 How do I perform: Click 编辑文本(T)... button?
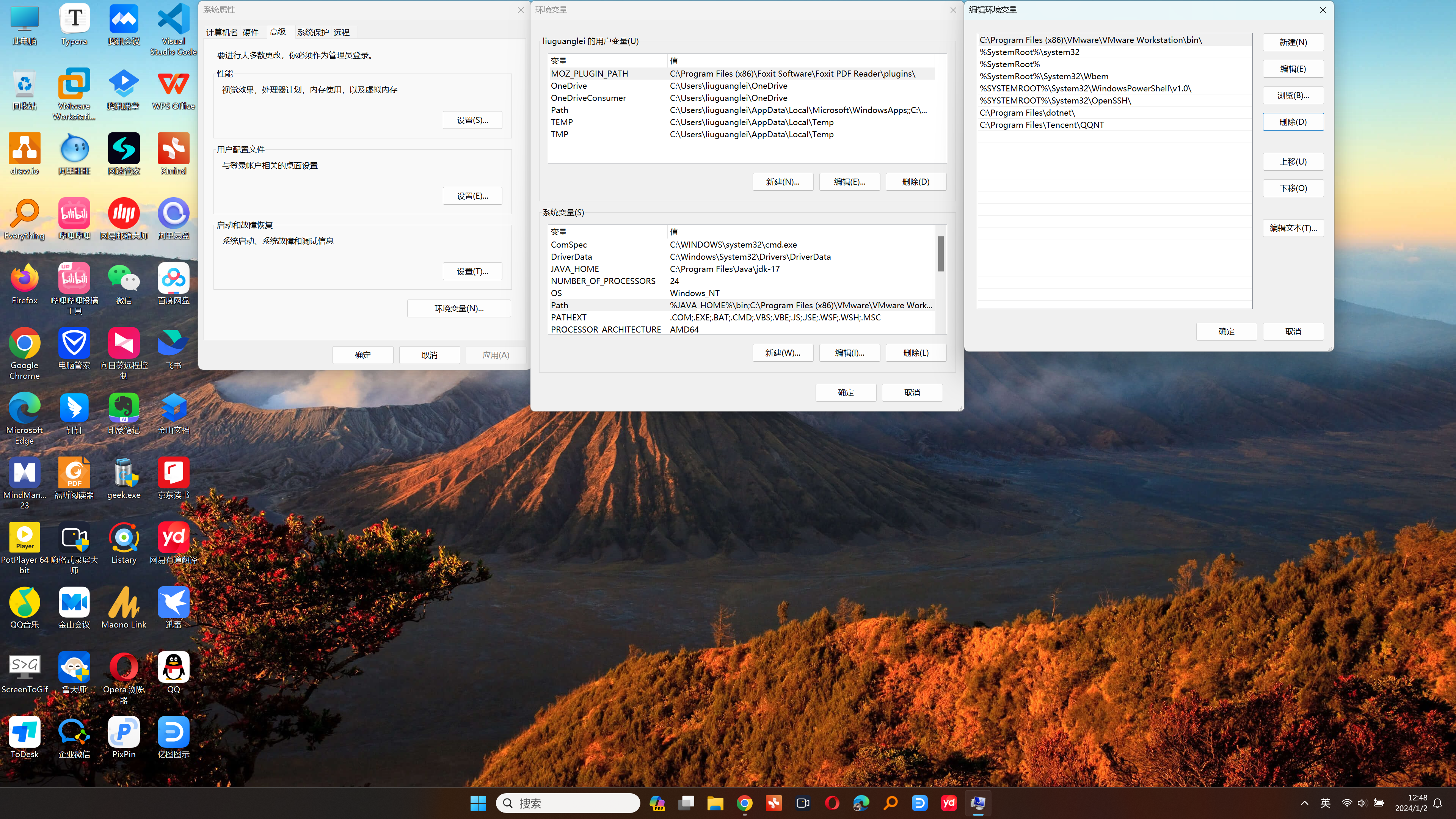(1293, 228)
